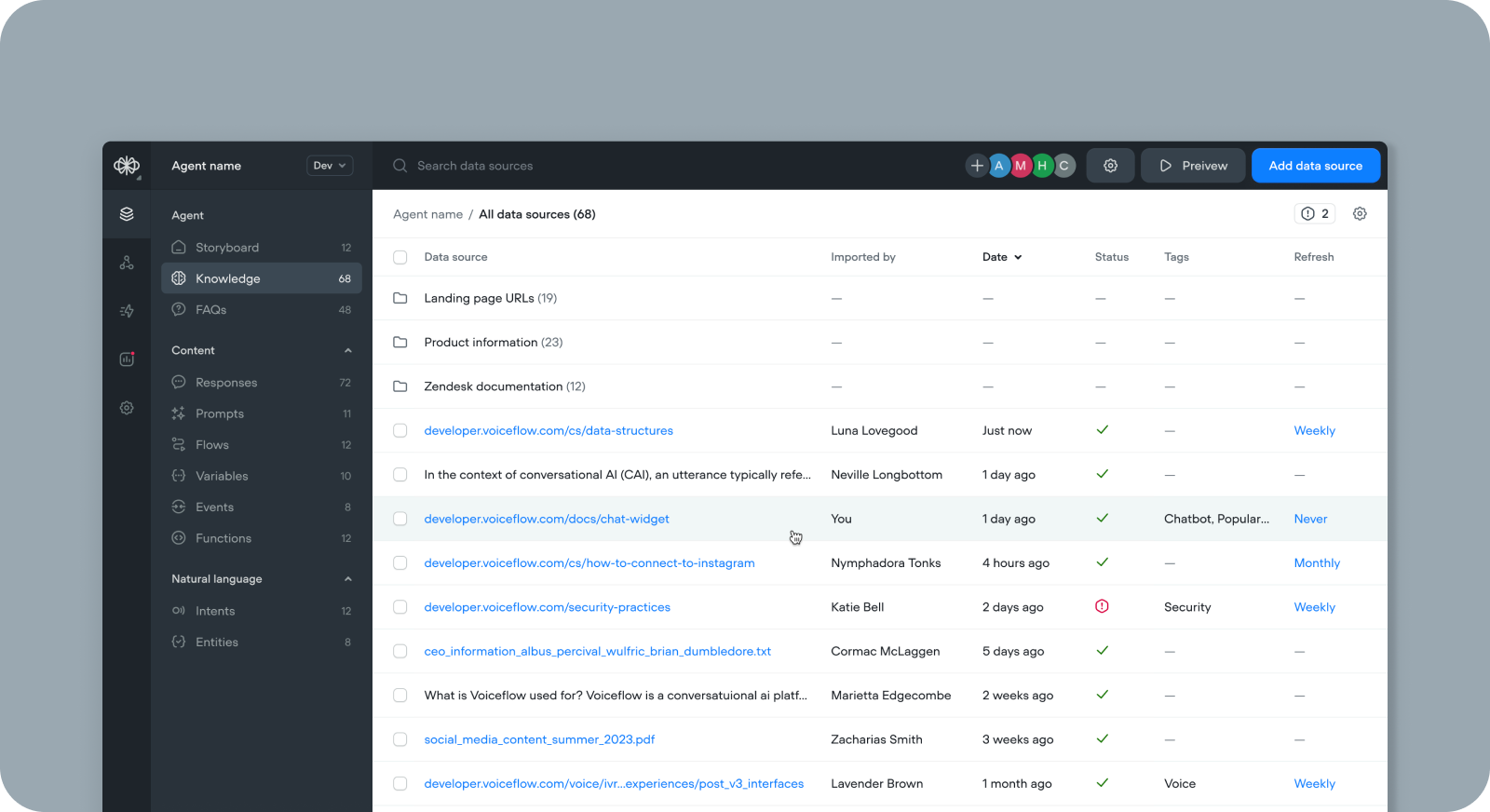This screenshot has width=1490, height=812.
Task: Select checkbox for utterance text row
Action: point(400,475)
